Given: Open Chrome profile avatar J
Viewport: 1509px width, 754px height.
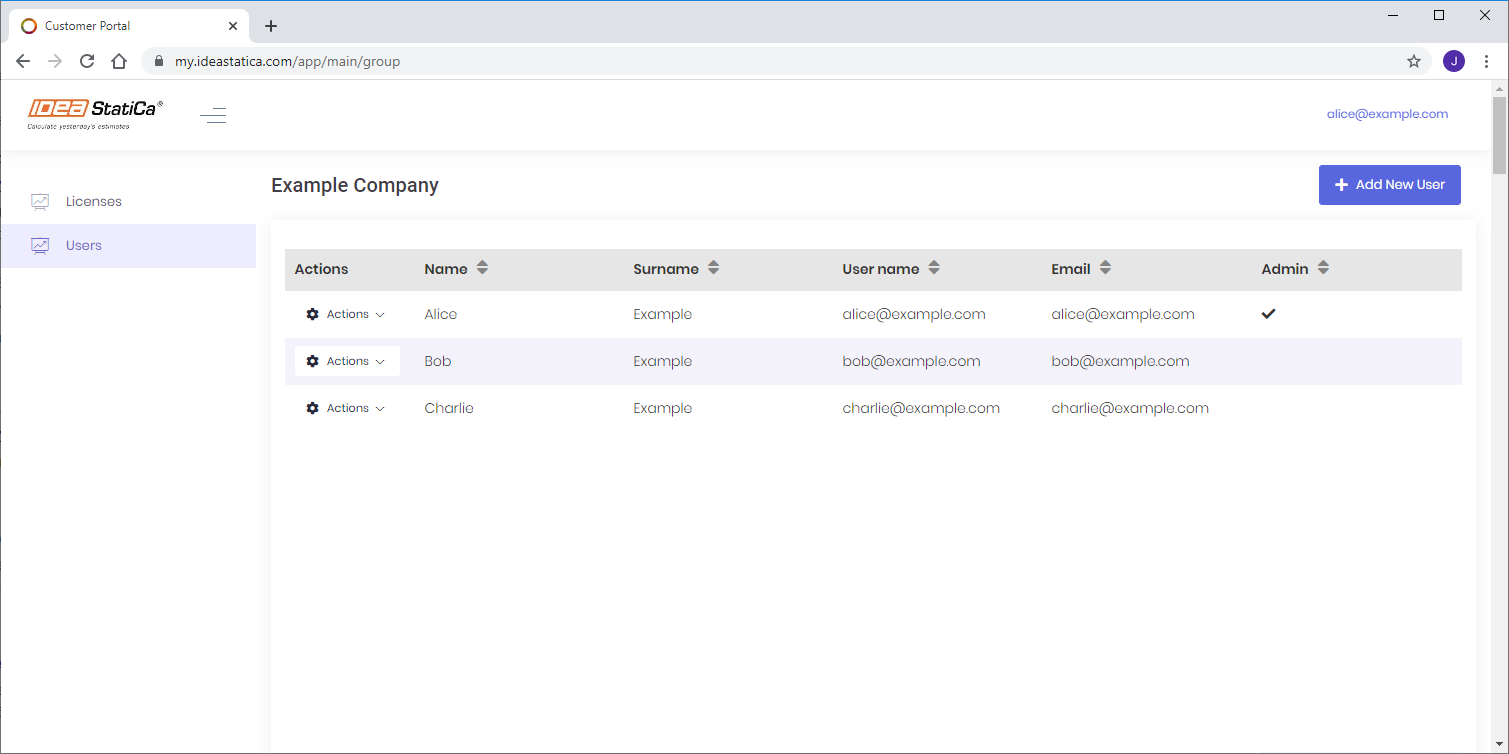Looking at the screenshot, I should (x=1453, y=61).
